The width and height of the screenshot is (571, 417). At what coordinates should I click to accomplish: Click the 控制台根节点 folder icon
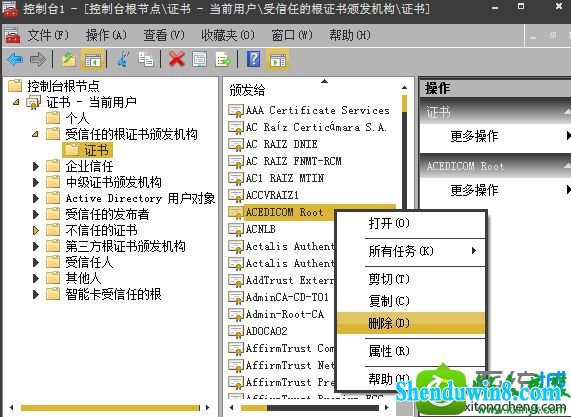pyautogui.click(x=15, y=86)
